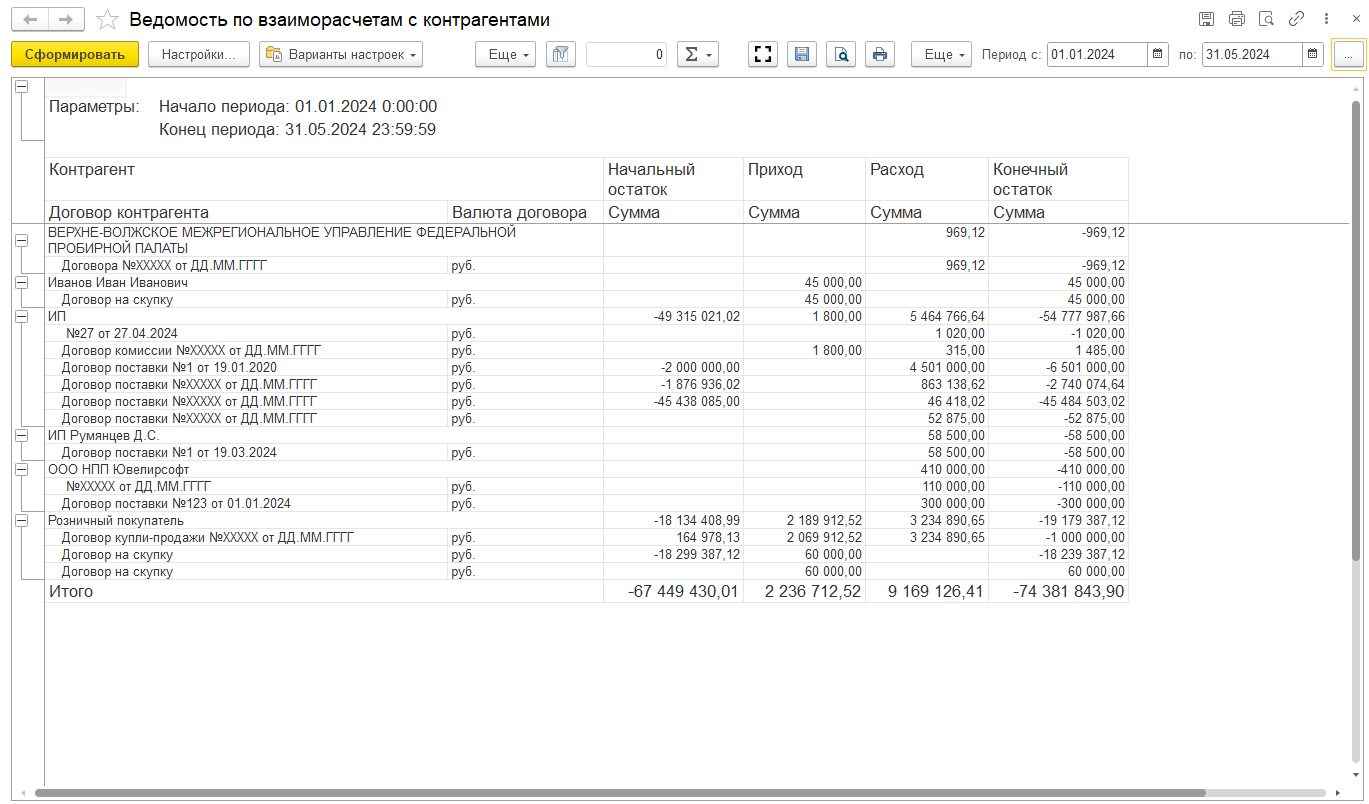
Task: Collapse the ИП contractor group
Action: pyautogui.click(x=22, y=316)
